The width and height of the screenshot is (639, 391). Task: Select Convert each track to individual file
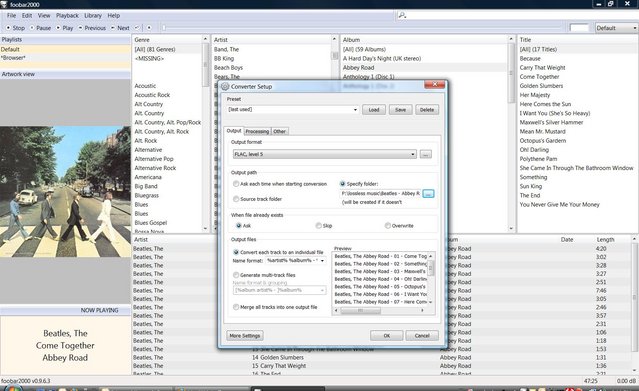(x=236, y=252)
